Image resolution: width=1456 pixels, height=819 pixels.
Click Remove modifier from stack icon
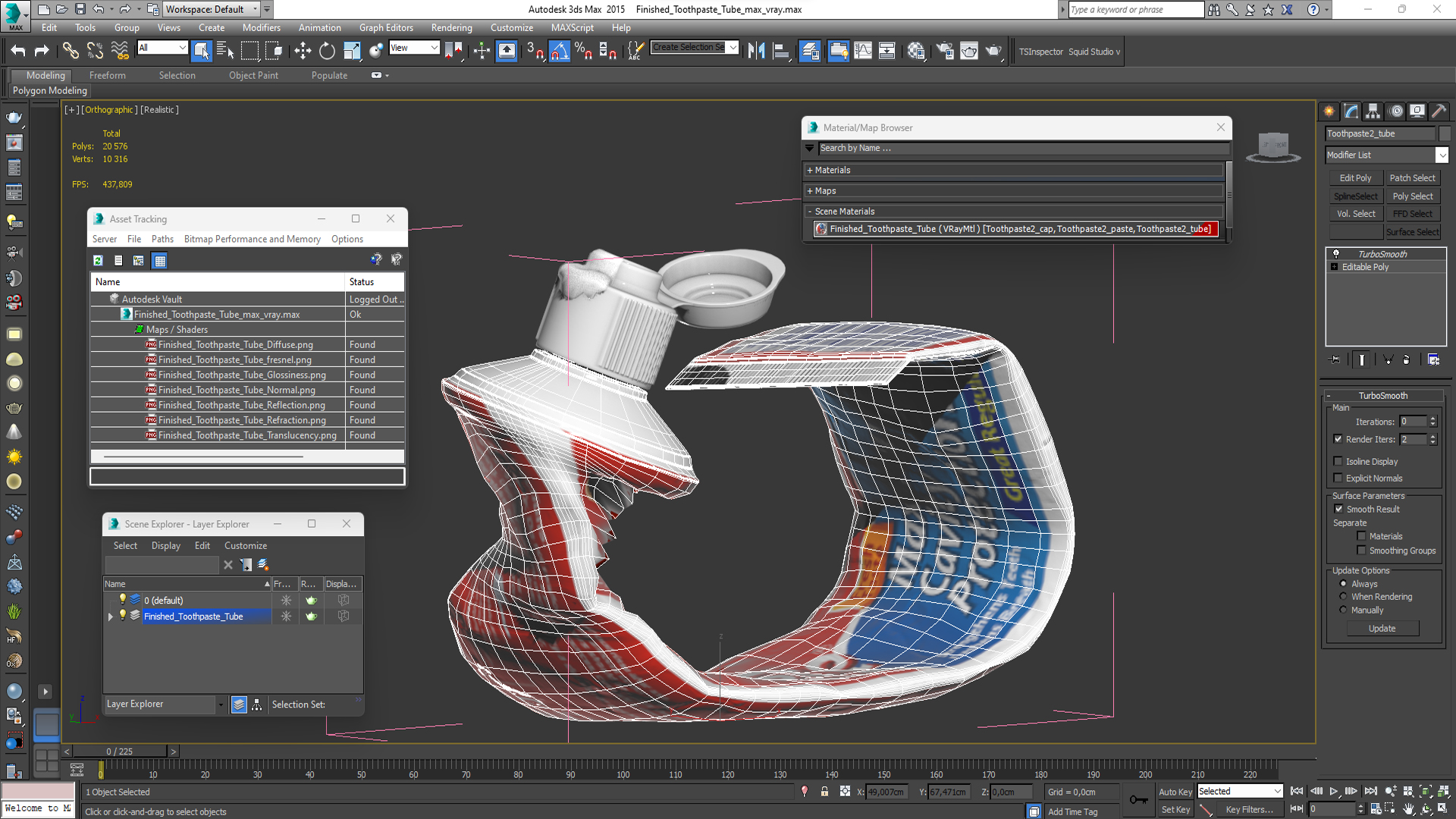[1406, 359]
